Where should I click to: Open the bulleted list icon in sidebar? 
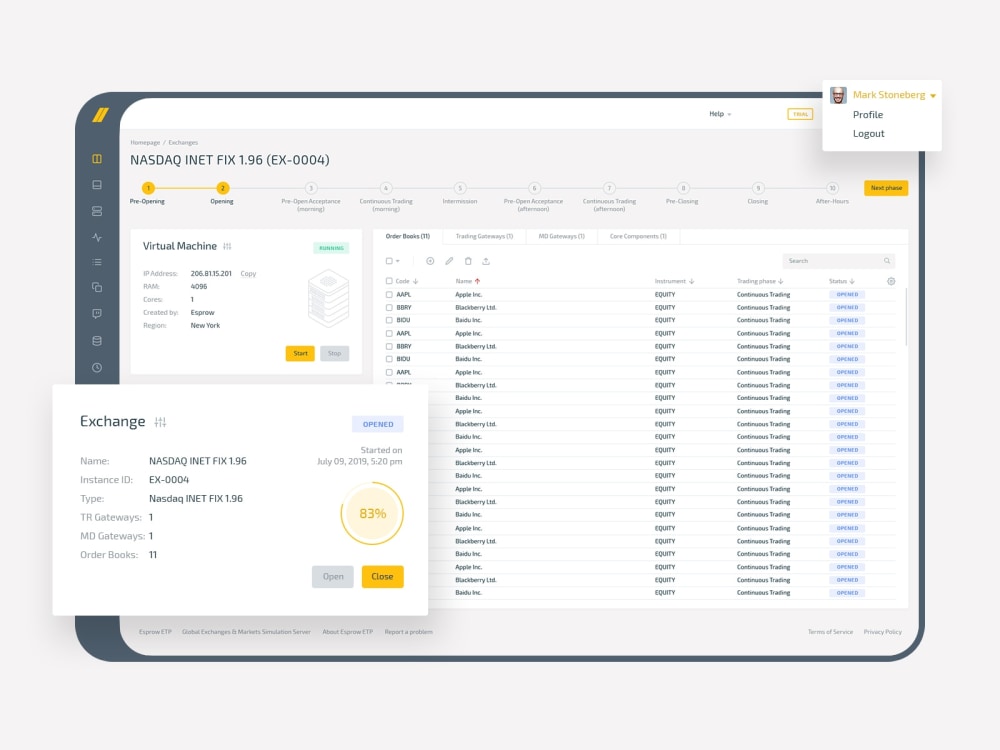[97, 262]
